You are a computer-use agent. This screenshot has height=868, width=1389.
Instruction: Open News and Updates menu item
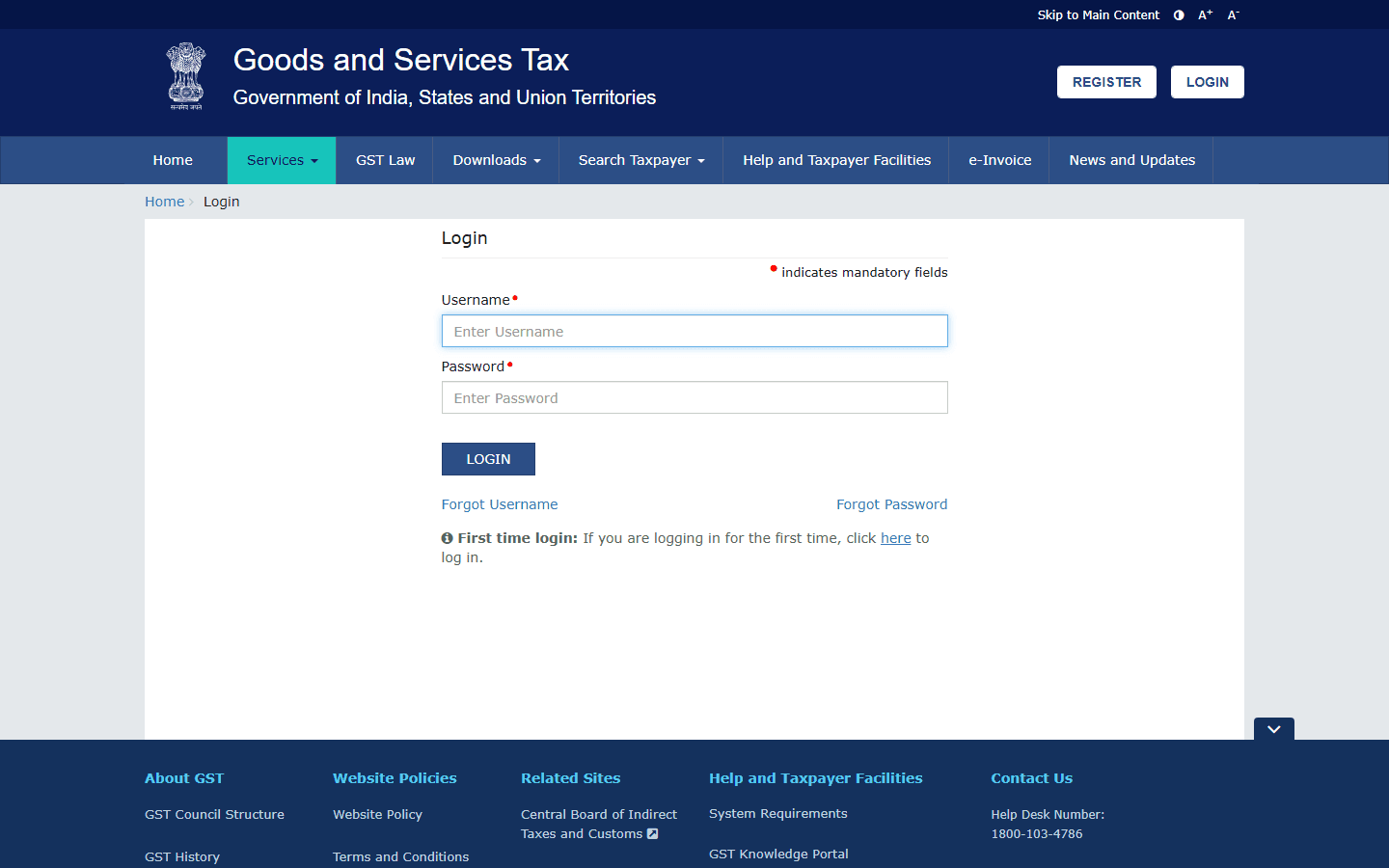[1132, 160]
